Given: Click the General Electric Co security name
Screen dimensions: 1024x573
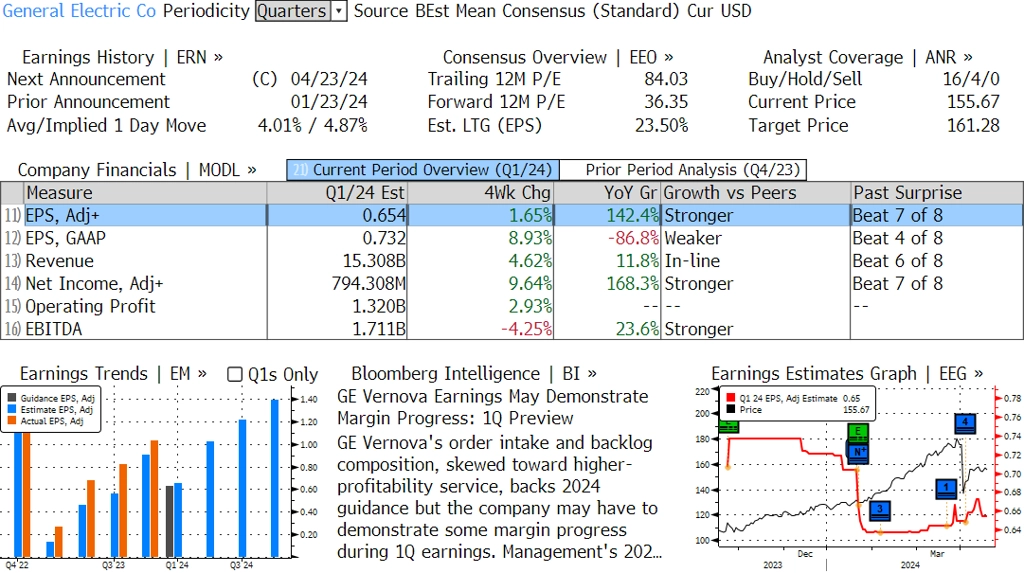Looking at the screenshot, I should point(79,11).
